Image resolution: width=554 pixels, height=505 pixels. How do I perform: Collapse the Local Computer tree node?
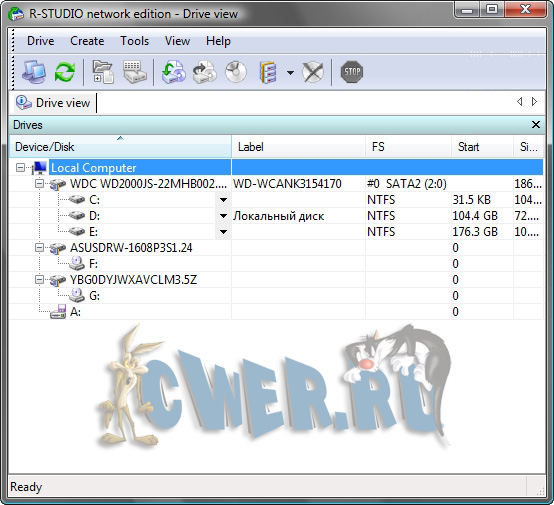[20, 168]
